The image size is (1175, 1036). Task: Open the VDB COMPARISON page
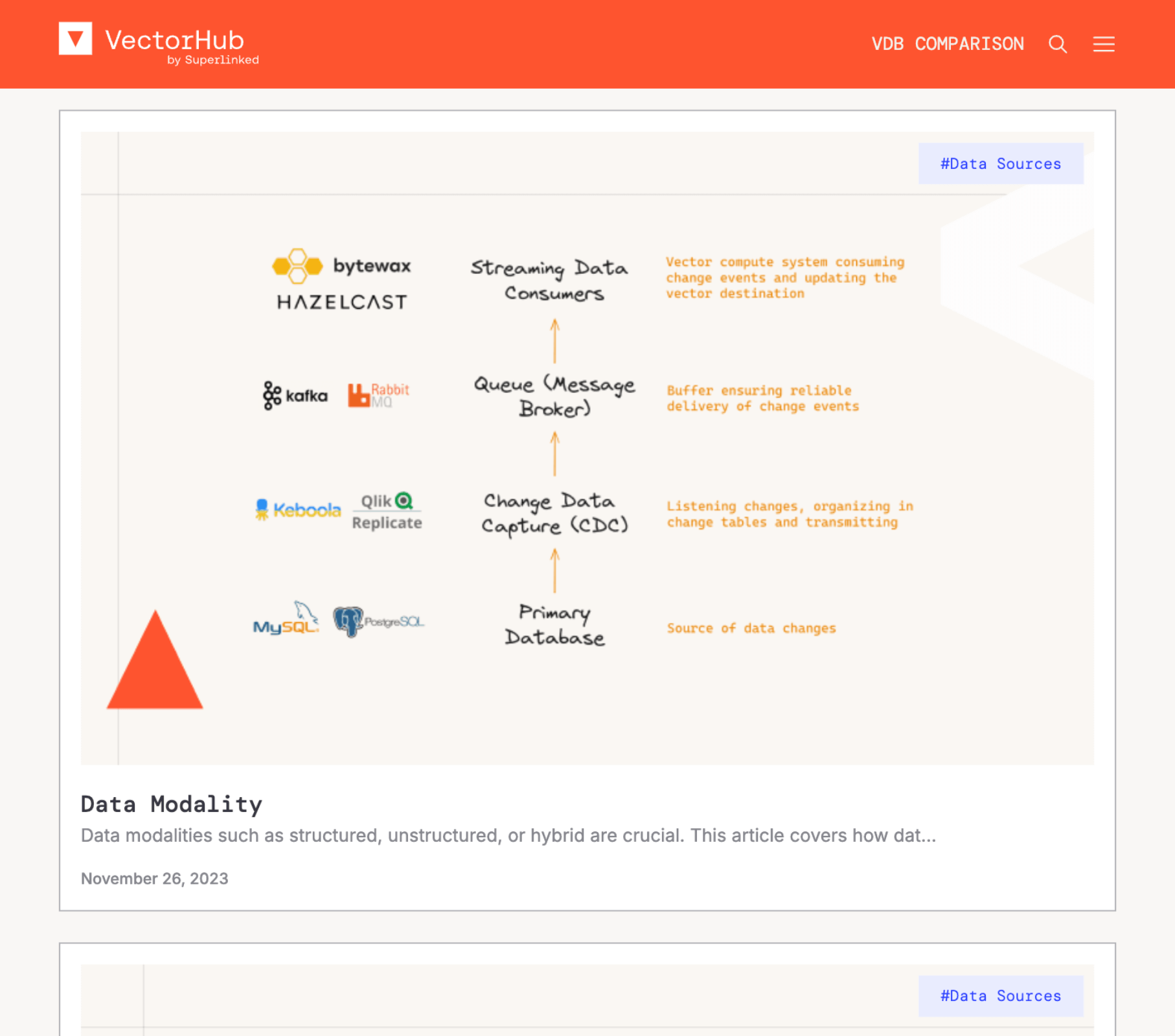pos(948,44)
